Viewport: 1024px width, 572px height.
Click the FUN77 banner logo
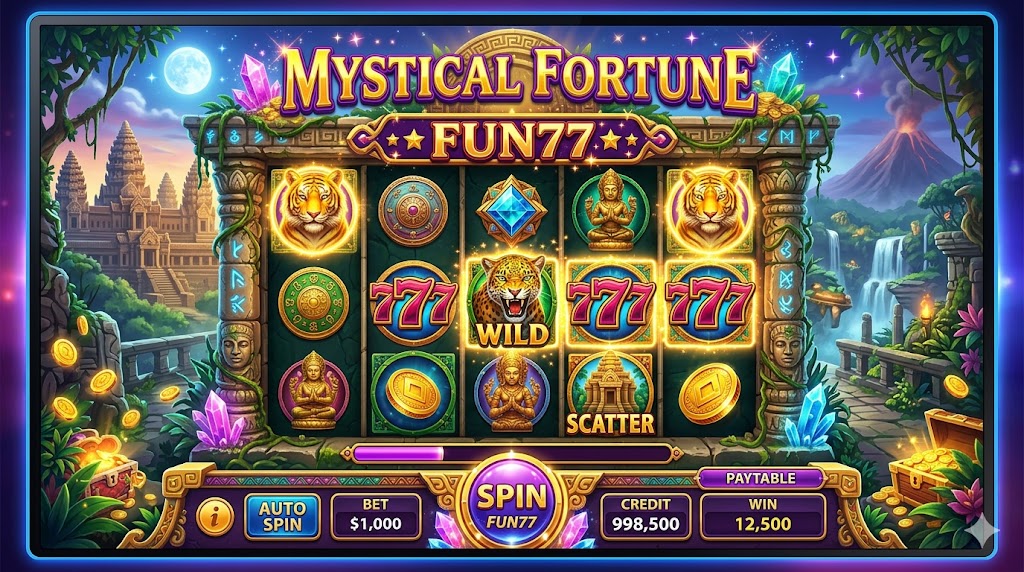coord(511,140)
